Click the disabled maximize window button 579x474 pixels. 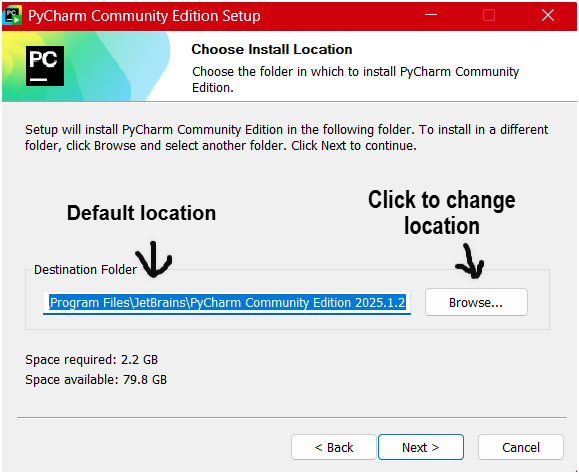click(x=489, y=15)
